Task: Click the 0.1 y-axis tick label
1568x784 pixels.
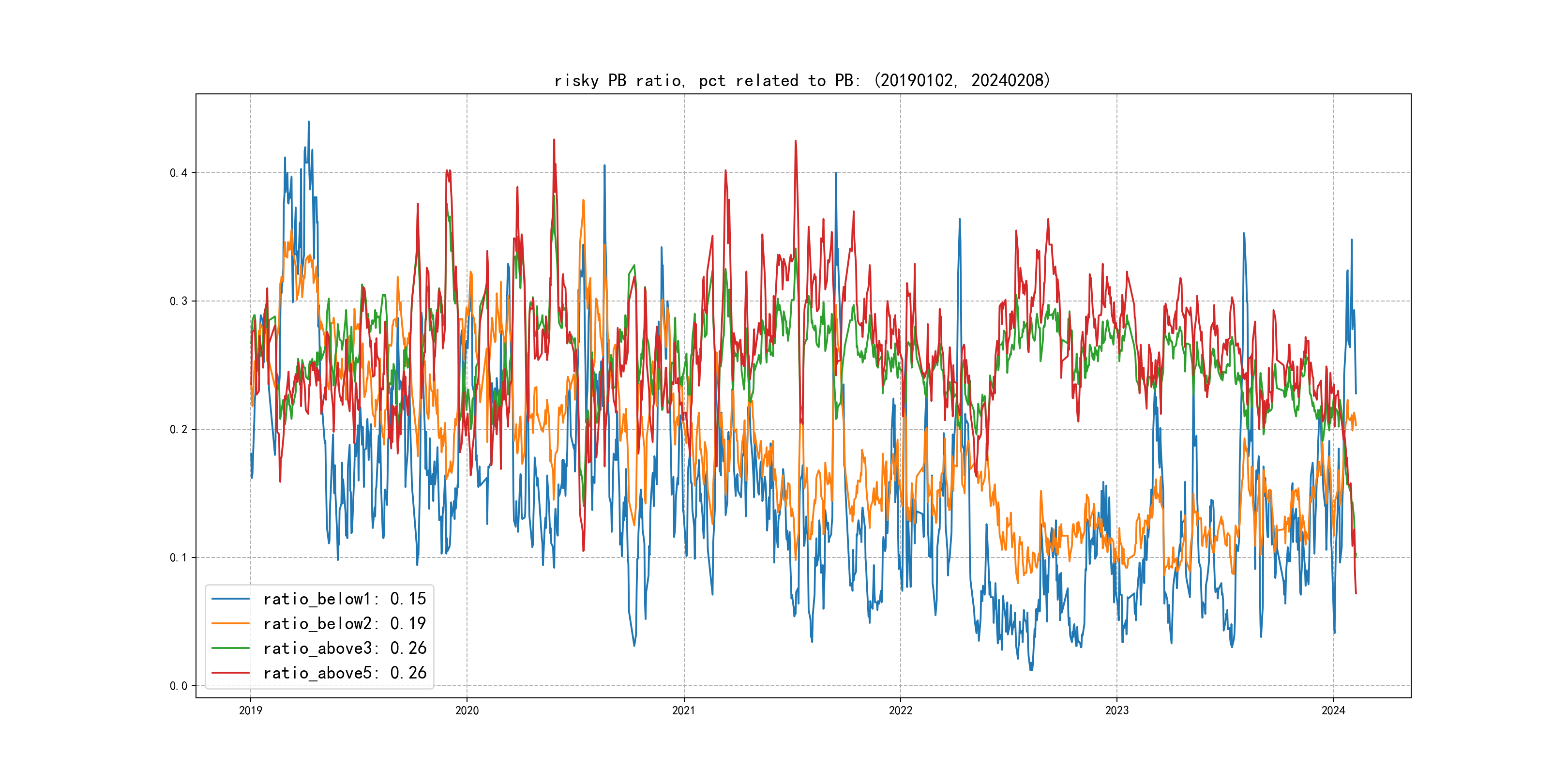Action: click(x=179, y=558)
